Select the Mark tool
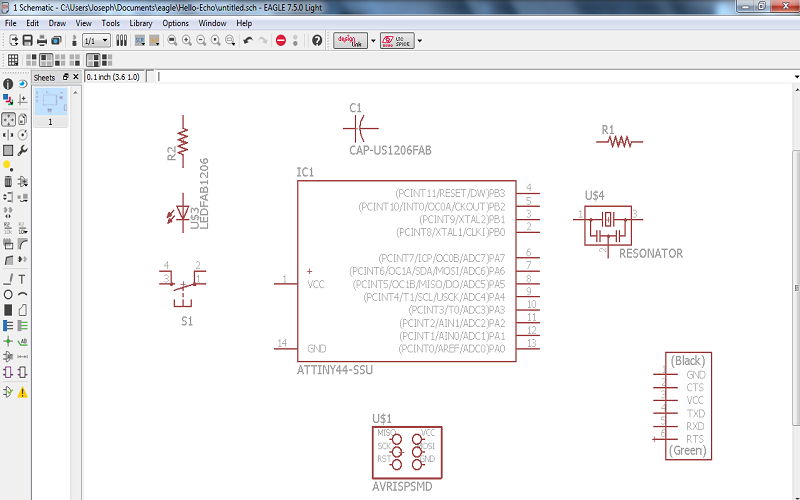Image resolution: width=800 pixels, height=500 pixels. (x=22, y=99)
